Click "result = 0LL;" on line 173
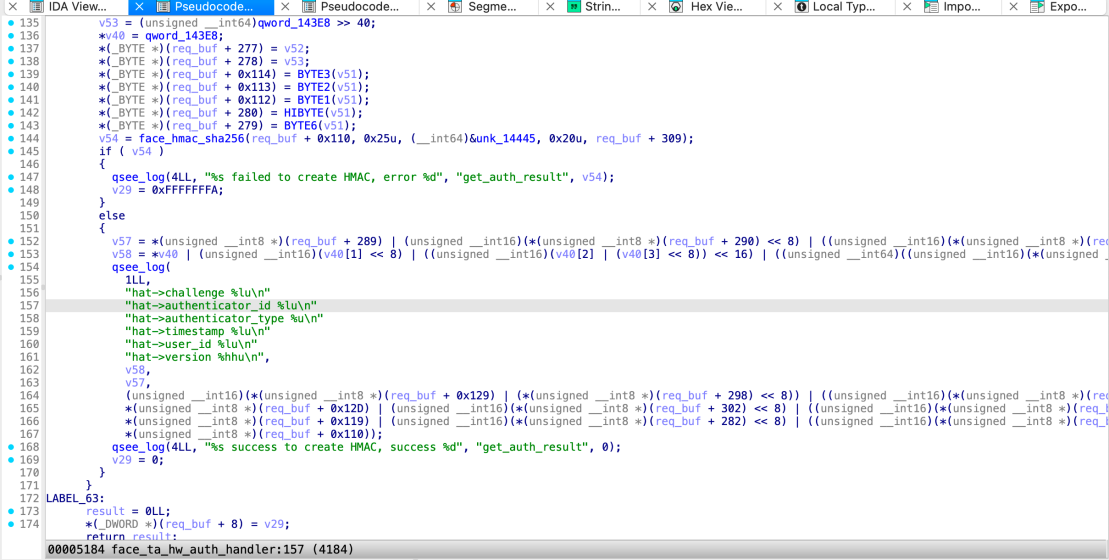This screenshot has height=560, width=1109. (x=128, y=511)
